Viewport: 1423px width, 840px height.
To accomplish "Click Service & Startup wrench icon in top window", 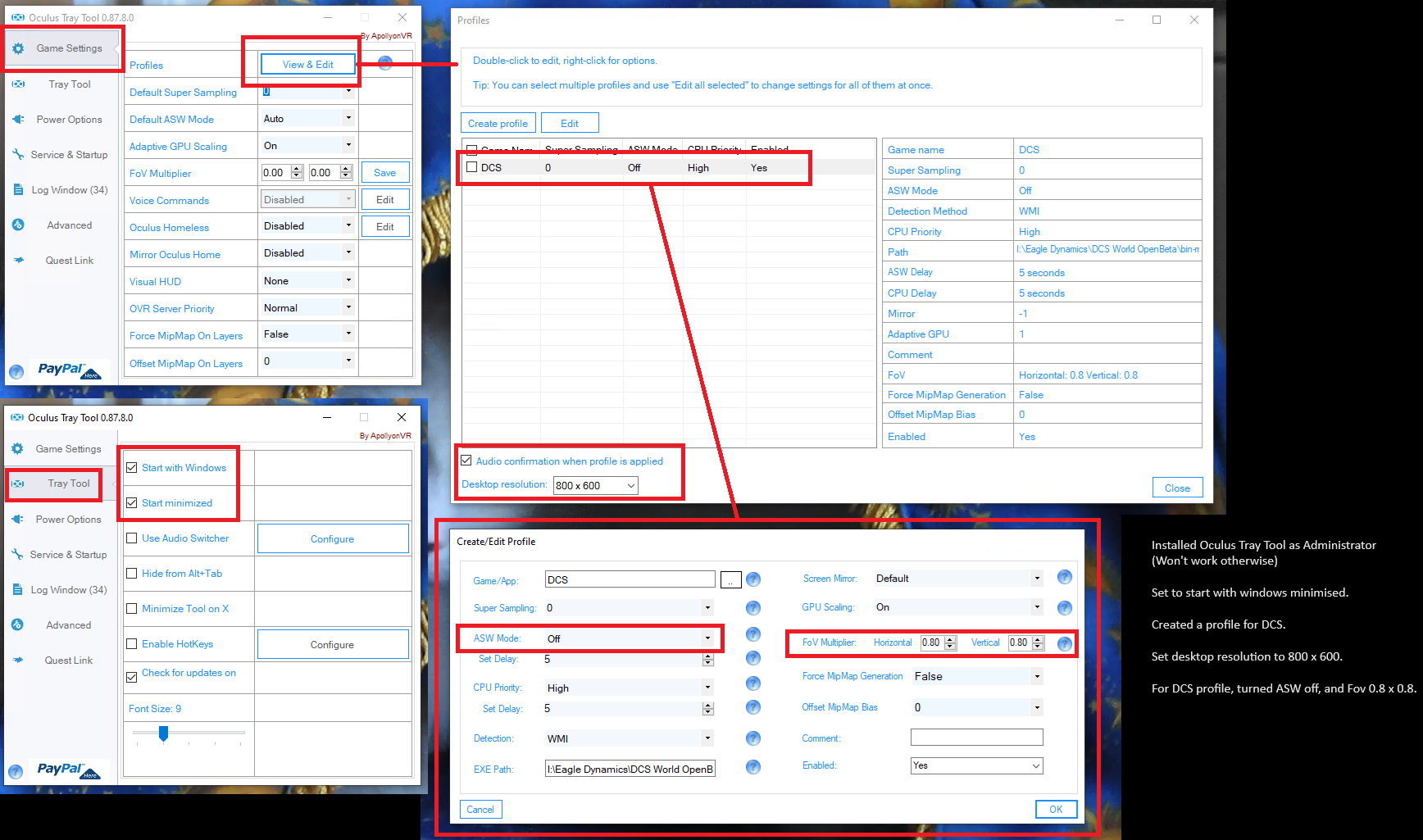I will [x=18, y=154].
